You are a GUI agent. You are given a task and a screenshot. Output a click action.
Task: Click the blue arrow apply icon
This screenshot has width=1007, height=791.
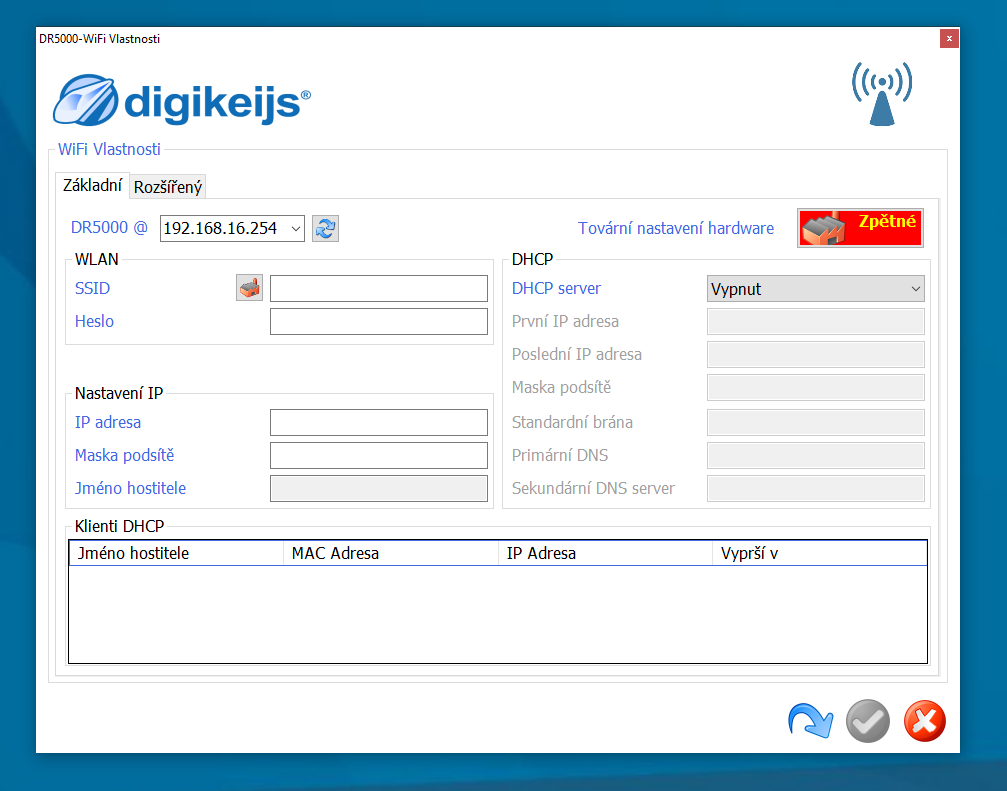tap(810, 721)
